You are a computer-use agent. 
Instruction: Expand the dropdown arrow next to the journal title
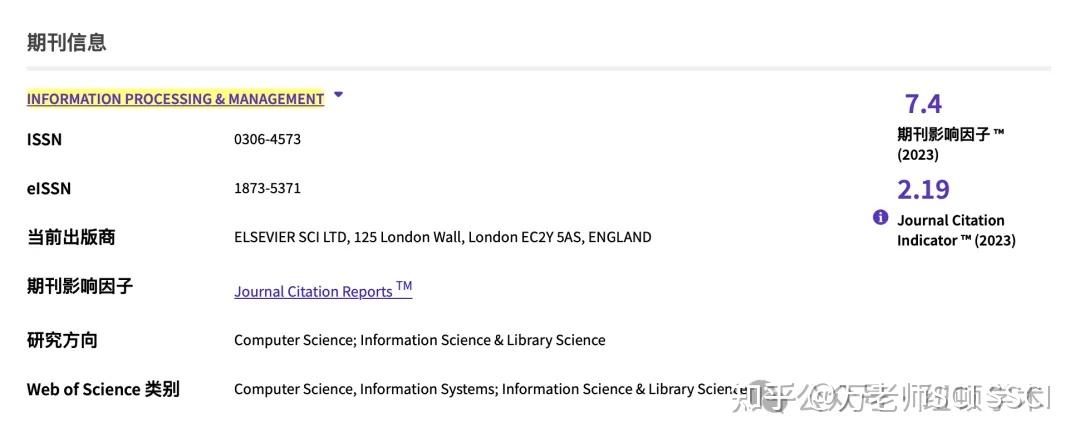[338, 95]
